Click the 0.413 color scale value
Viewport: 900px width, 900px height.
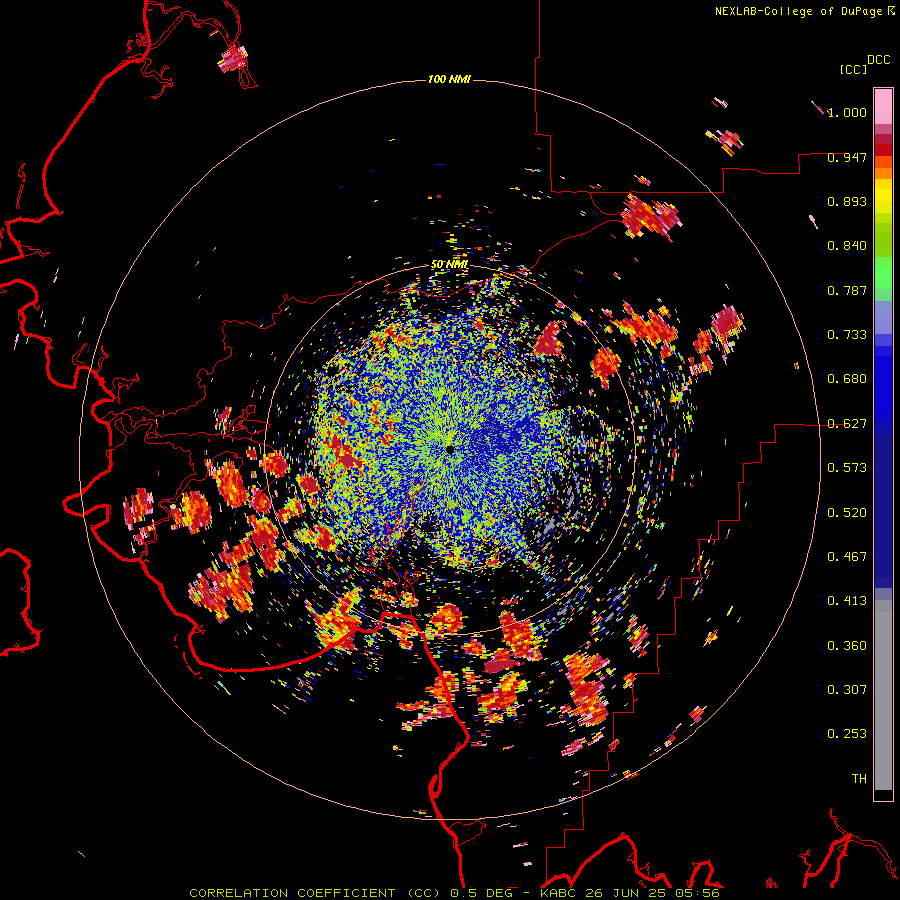coord(847,601)
